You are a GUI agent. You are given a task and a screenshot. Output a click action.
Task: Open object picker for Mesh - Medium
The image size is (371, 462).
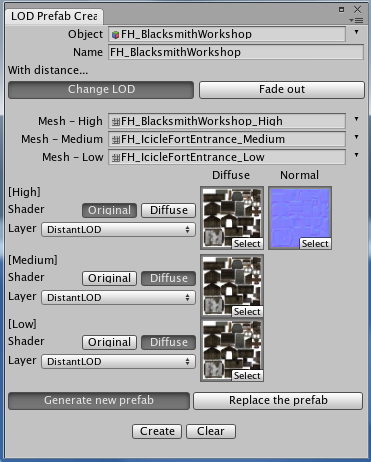(356, 137)
